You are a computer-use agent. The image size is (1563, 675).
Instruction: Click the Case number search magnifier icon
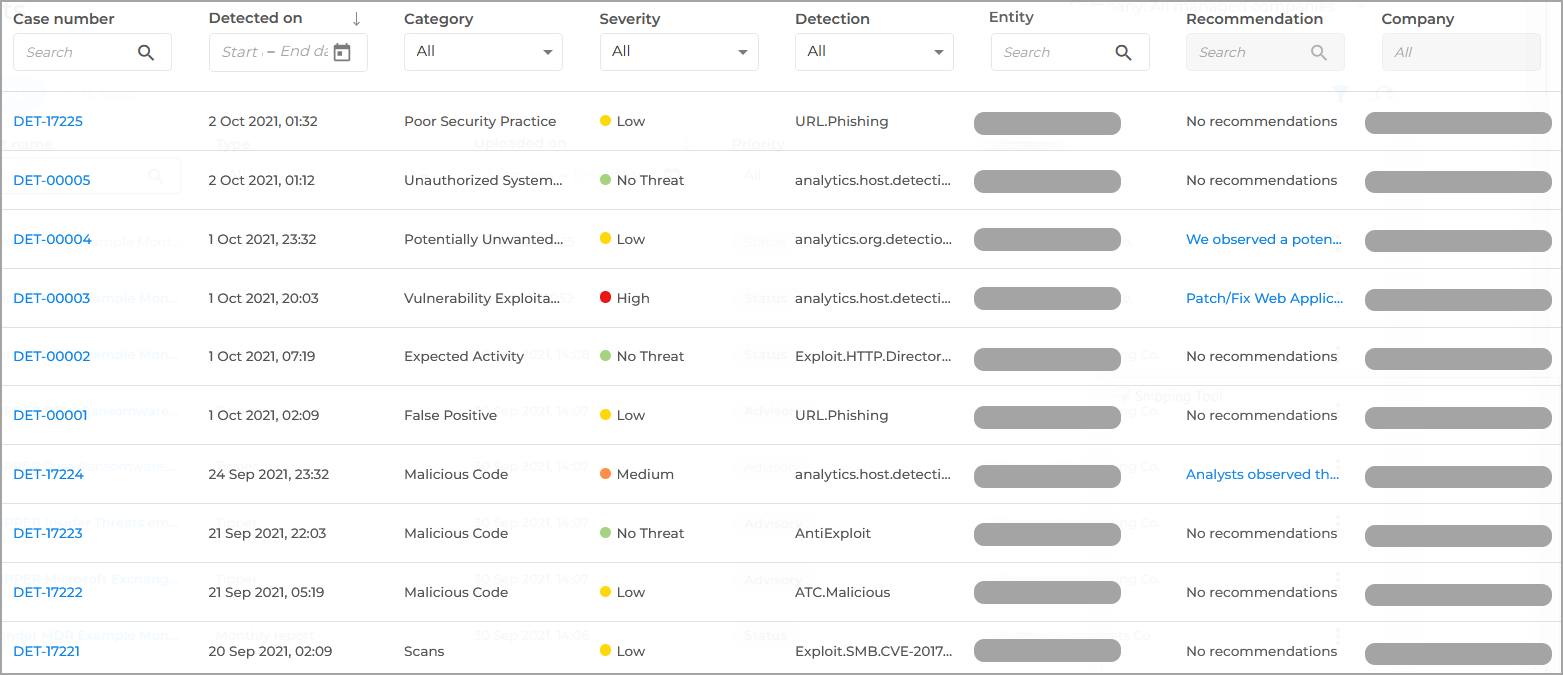(146, 53)
